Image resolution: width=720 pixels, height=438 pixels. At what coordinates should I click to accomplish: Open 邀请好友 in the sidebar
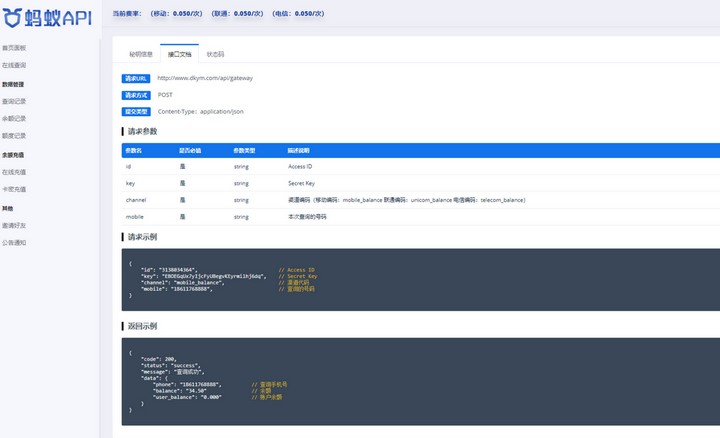pos(14,225)
